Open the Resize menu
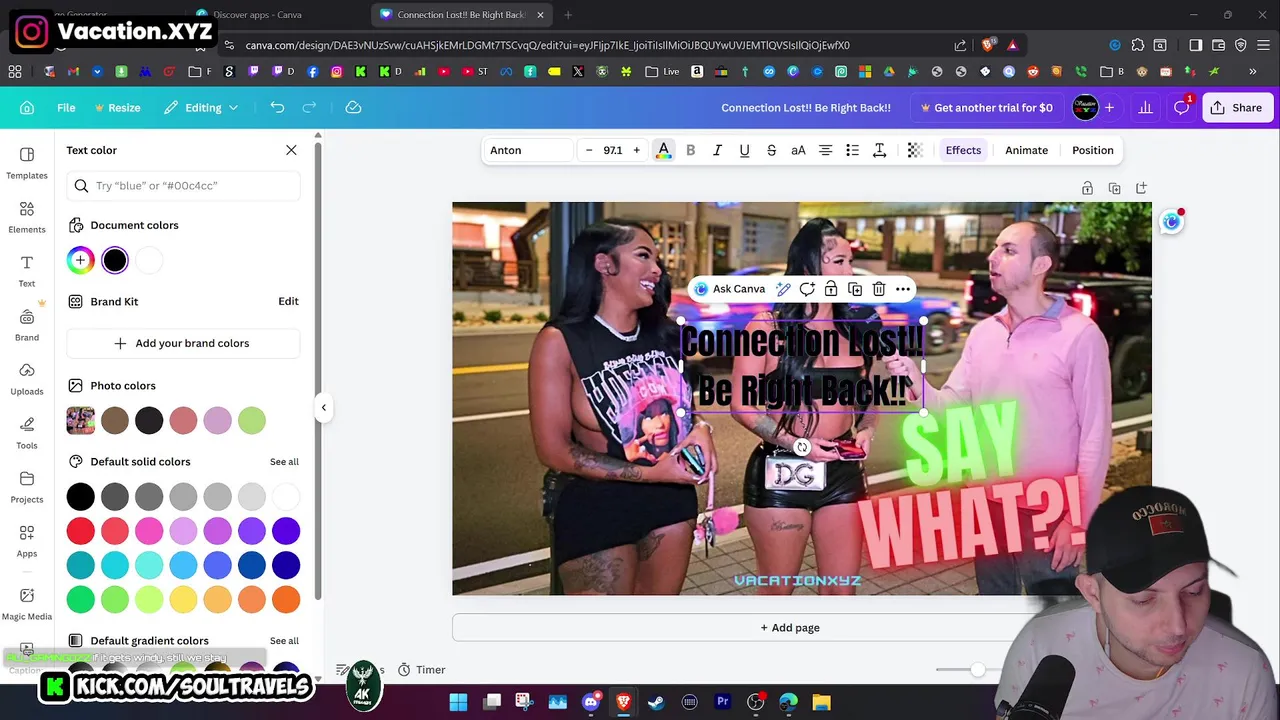Image resolution: width=1280 pixels, height=720 pixels. (x=117, y=107)
